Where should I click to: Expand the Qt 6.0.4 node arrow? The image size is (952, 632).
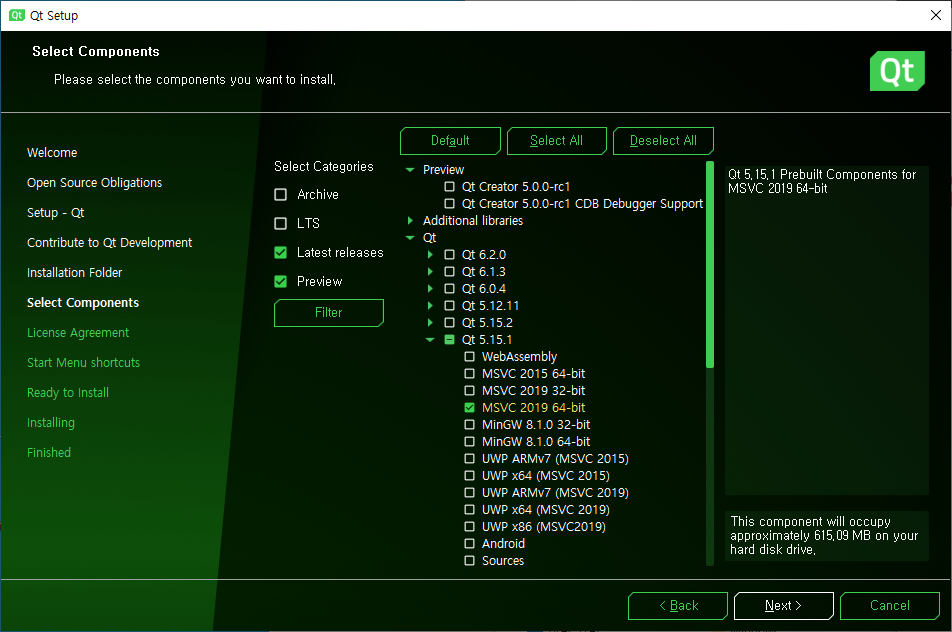pyautogui.click(x=430, y=288)
